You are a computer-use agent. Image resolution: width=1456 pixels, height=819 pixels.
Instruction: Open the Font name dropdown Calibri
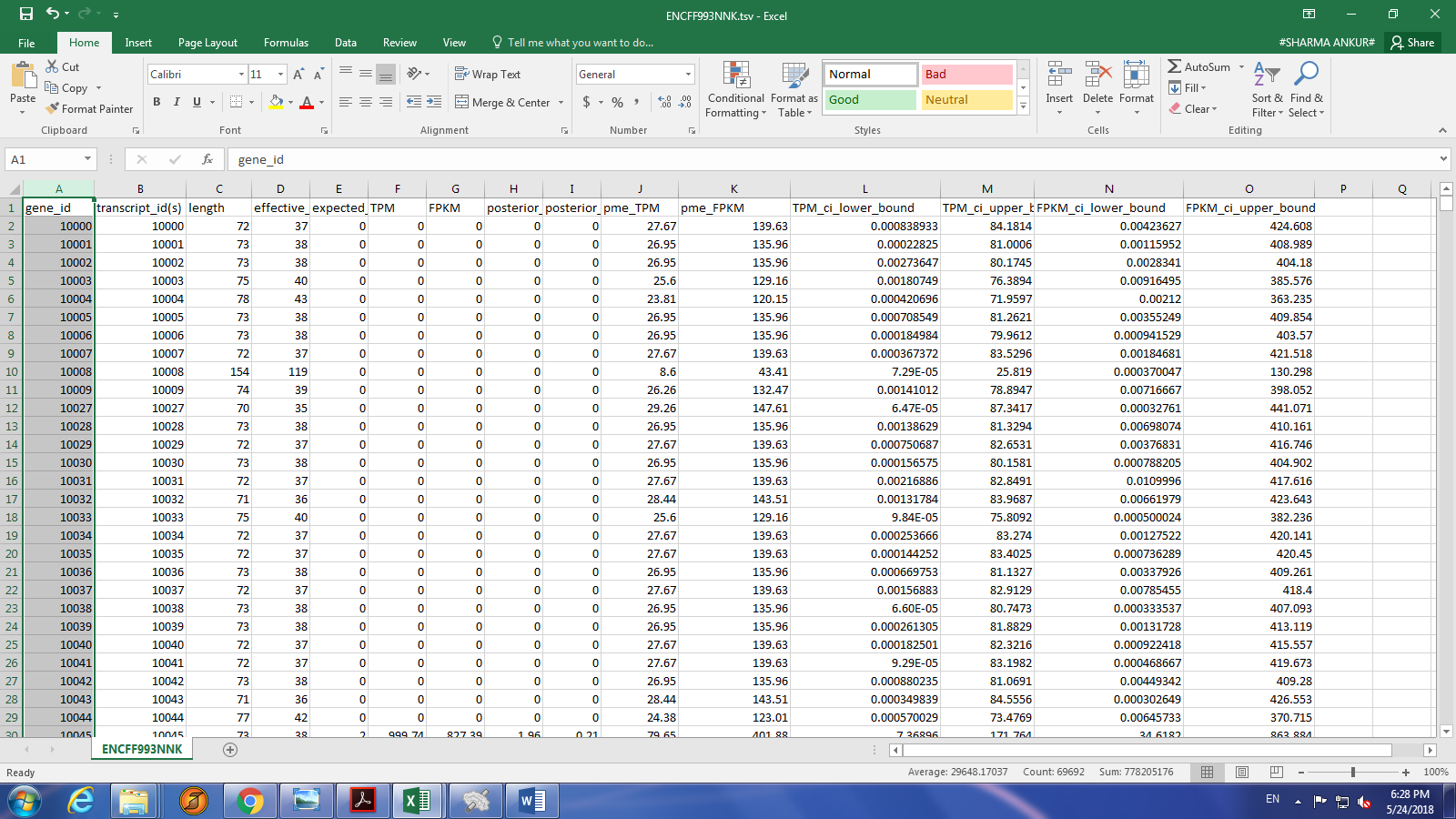click(241, 75)
